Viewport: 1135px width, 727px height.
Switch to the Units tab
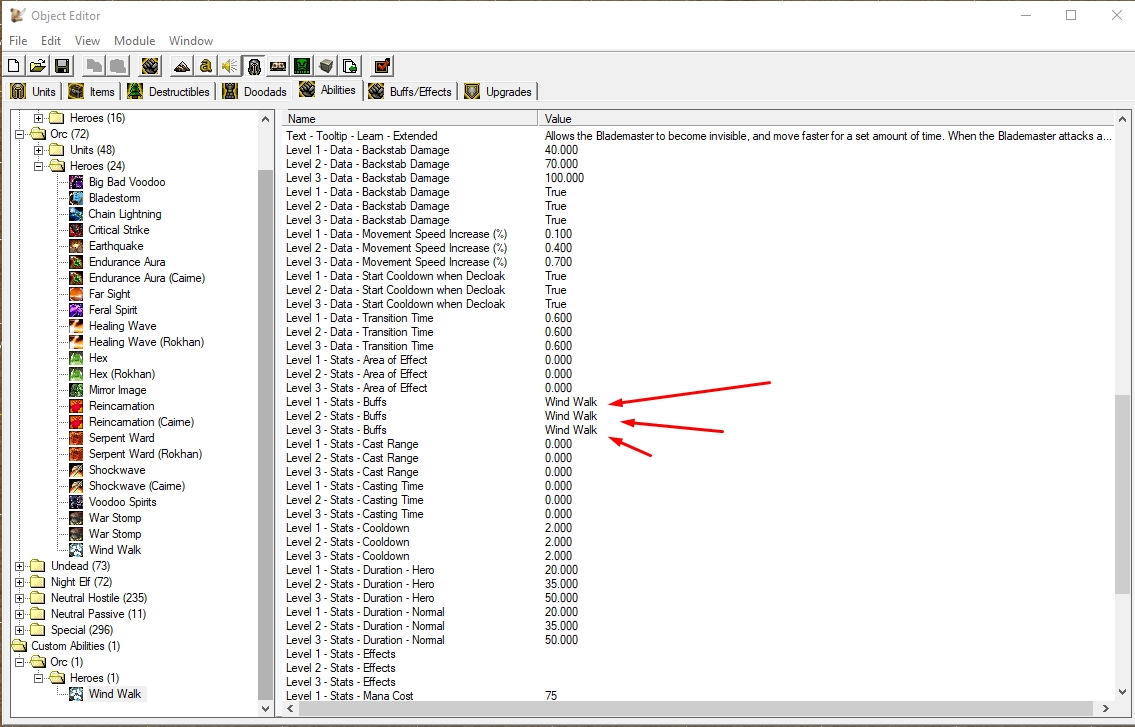(34, 91)
